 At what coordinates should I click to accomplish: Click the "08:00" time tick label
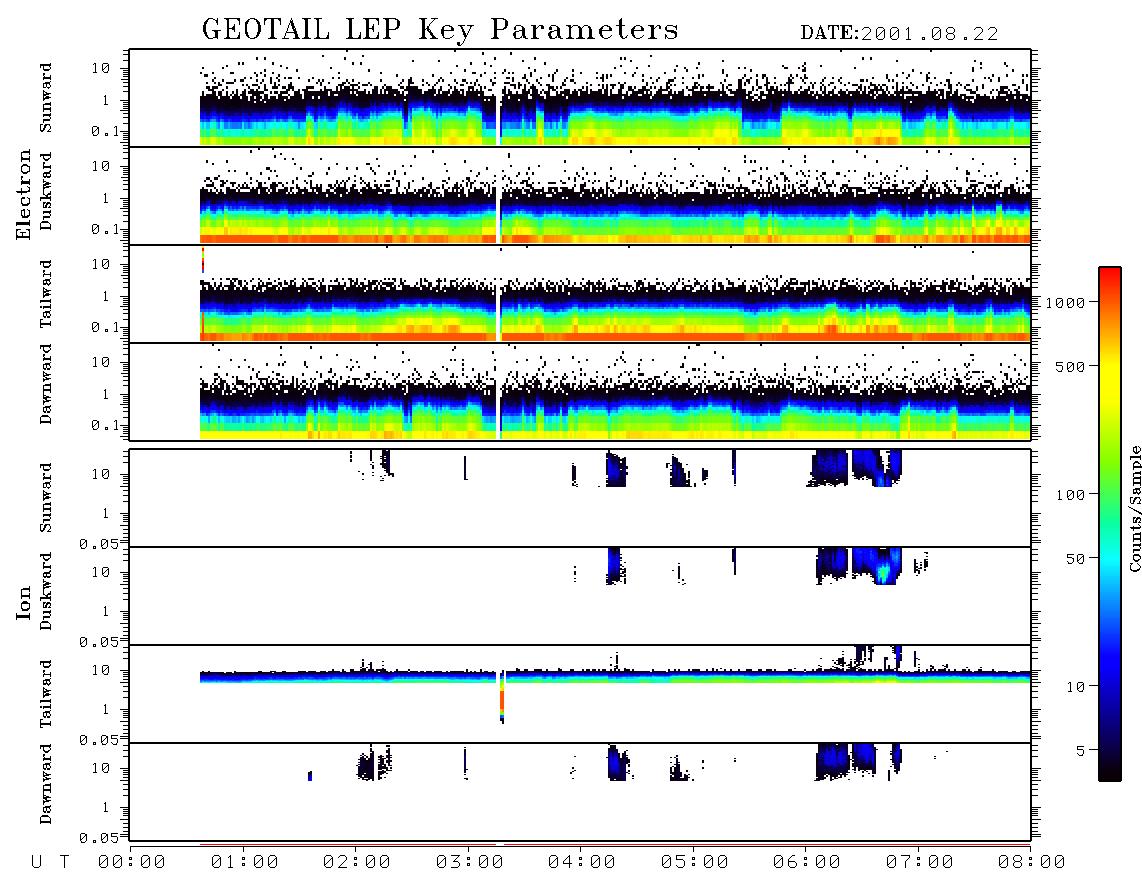1031,863
